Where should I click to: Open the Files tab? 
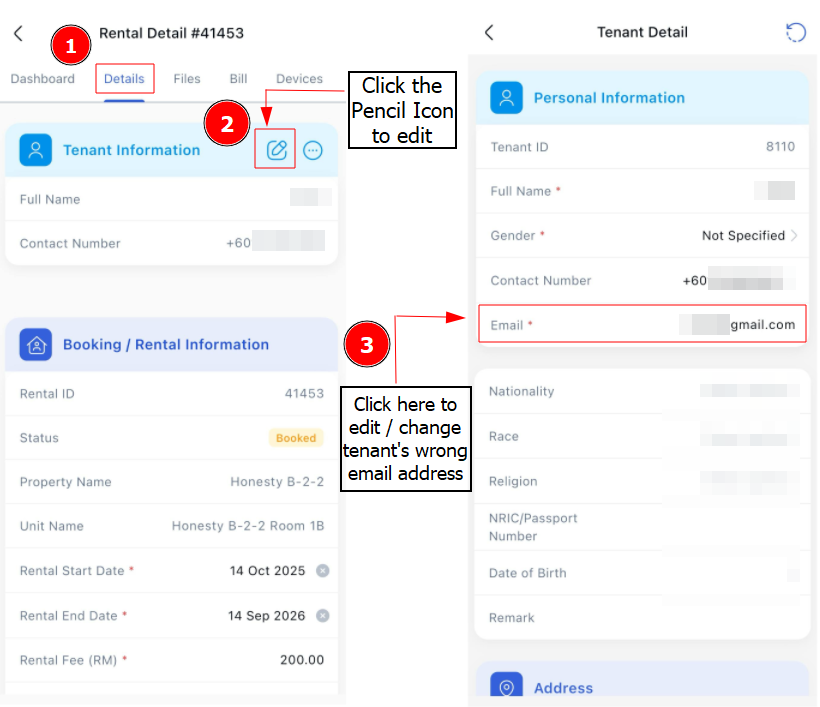[187, 79]
